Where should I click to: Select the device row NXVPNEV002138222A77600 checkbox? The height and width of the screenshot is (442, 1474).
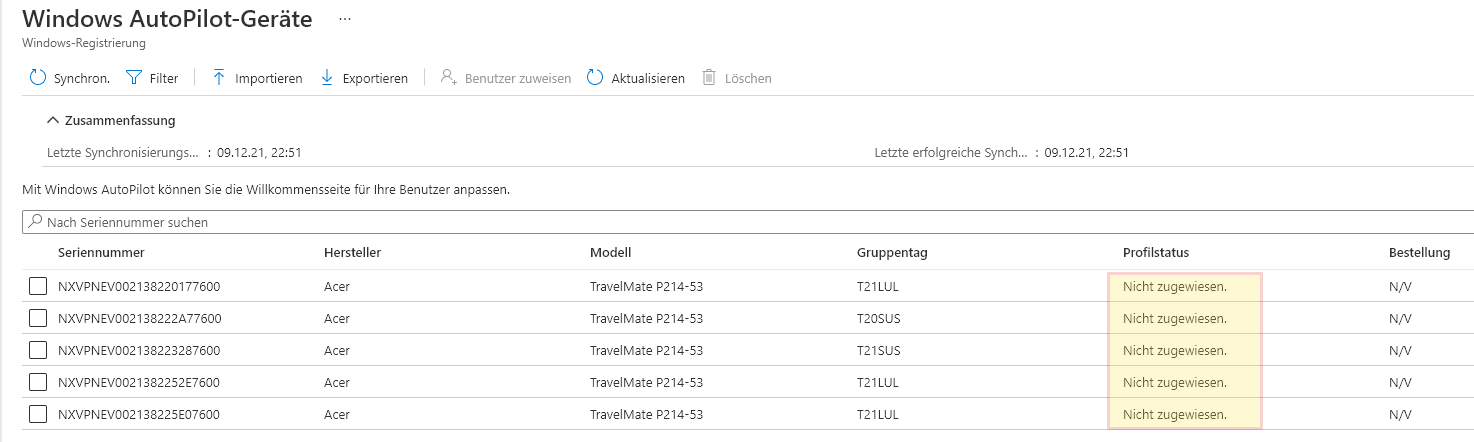pyautogui.click(x=38, y=319)
